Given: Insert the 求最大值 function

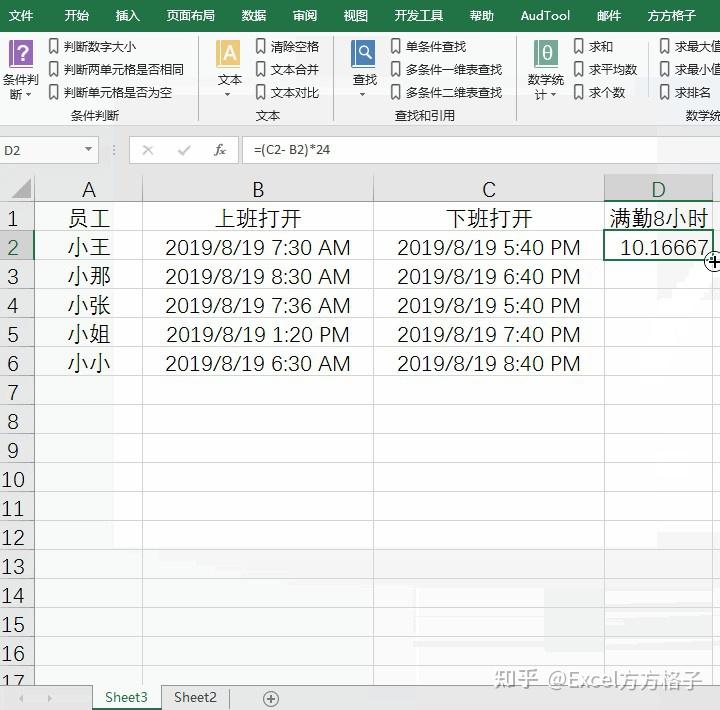Looking at the screenshot, I should click(690, 46).
